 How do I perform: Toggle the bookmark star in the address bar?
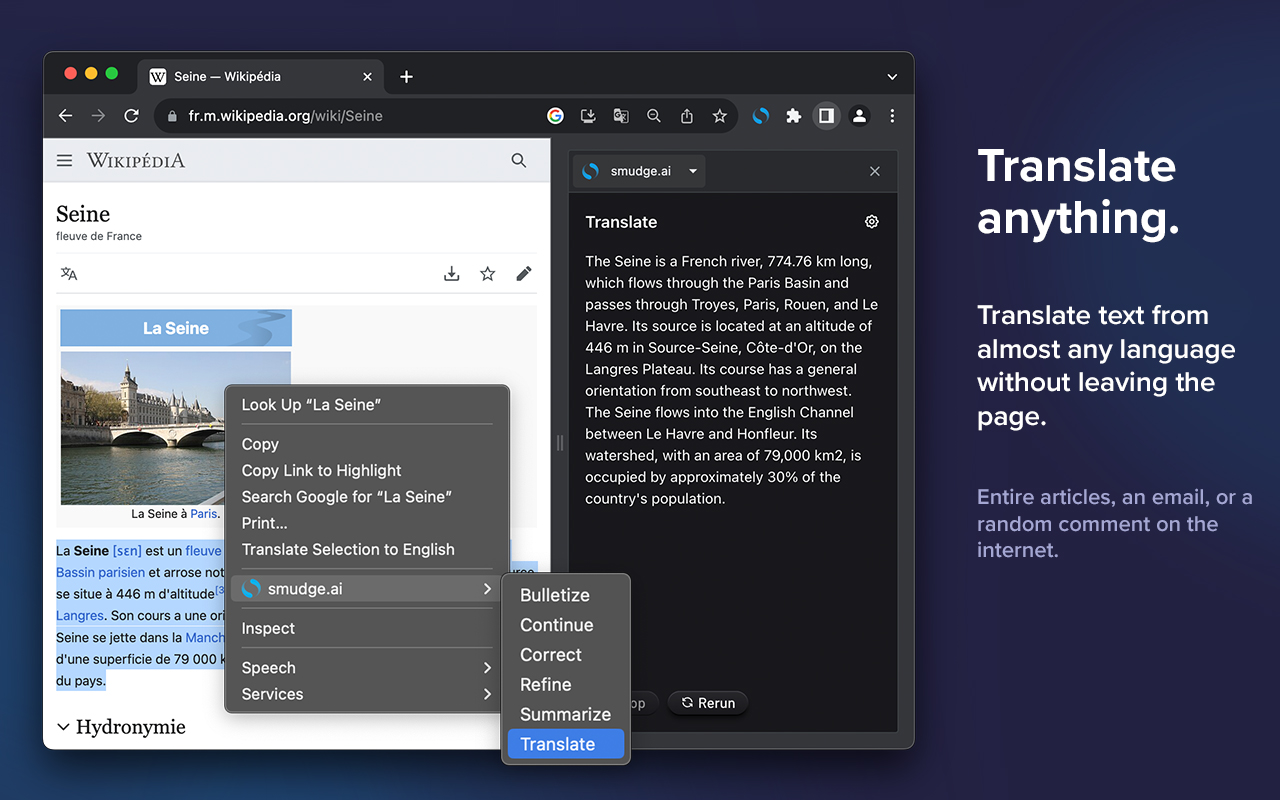pyautogui.click(x=719, y=116)
